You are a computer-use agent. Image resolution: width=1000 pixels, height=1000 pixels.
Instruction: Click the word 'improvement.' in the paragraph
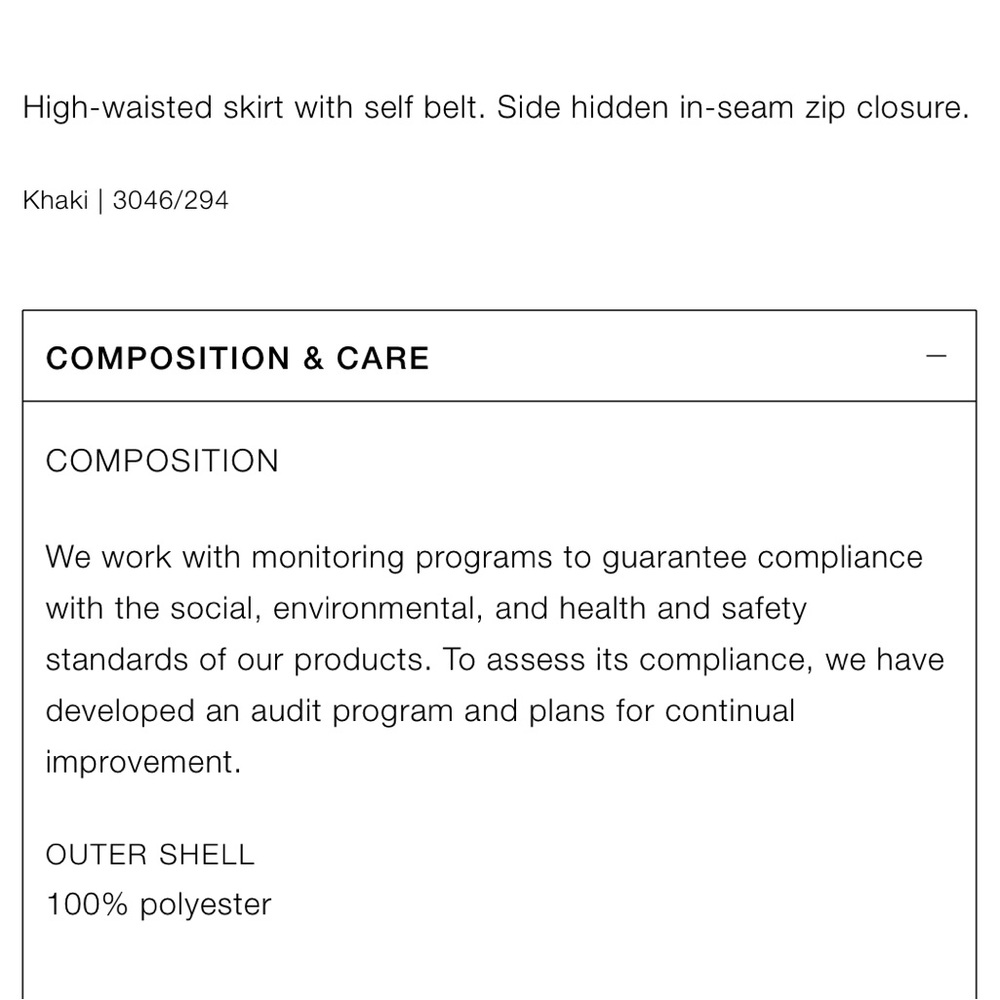[x=143, y=762]
